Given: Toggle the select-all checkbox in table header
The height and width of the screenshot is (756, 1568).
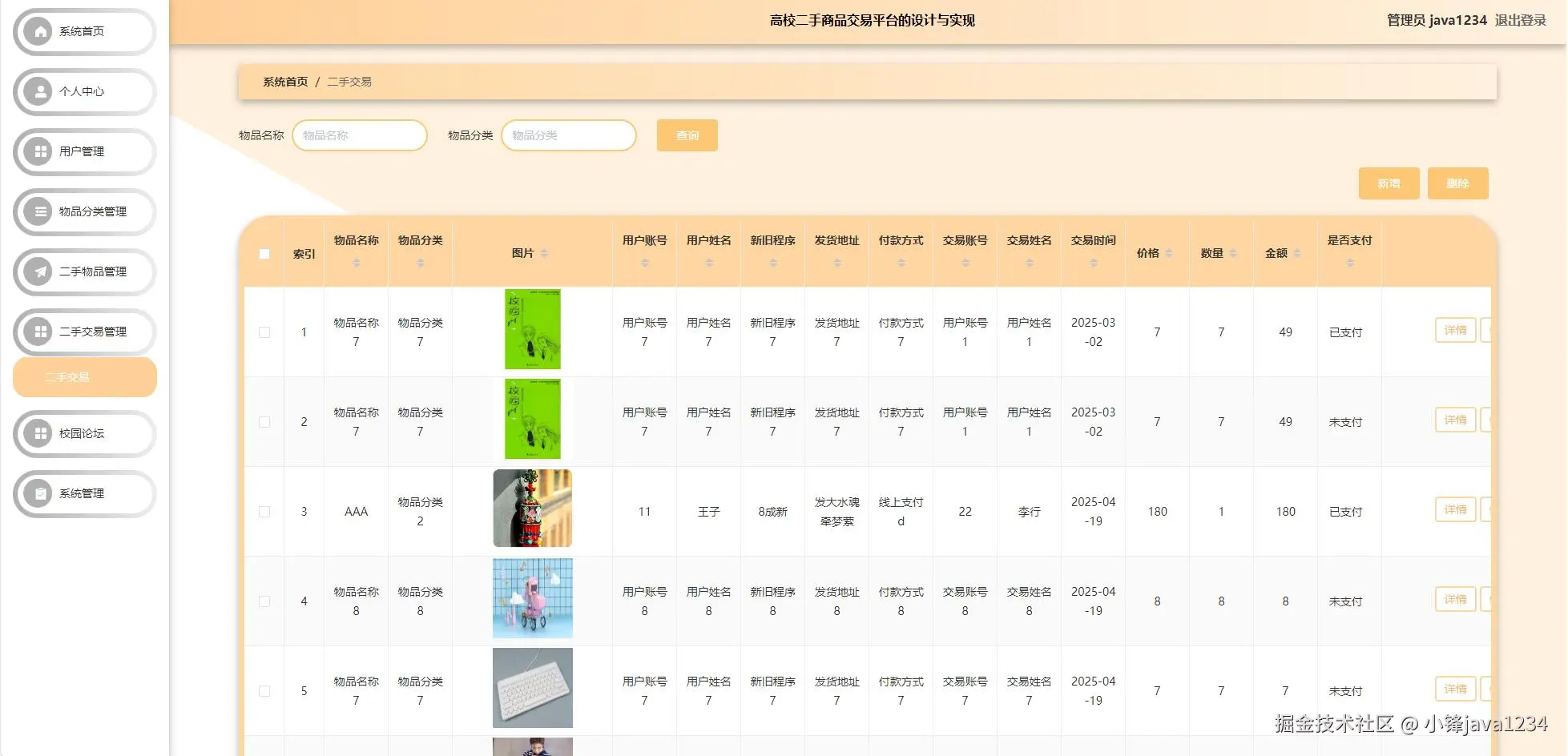Looking at the screenshot, I should [264, 254].
